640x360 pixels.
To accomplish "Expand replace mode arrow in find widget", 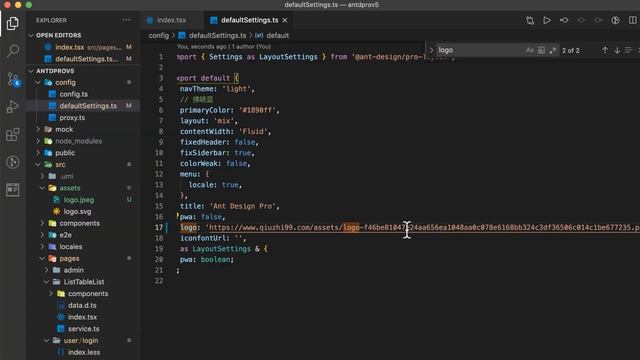I will pyautogui.click(x=431, y=50).
